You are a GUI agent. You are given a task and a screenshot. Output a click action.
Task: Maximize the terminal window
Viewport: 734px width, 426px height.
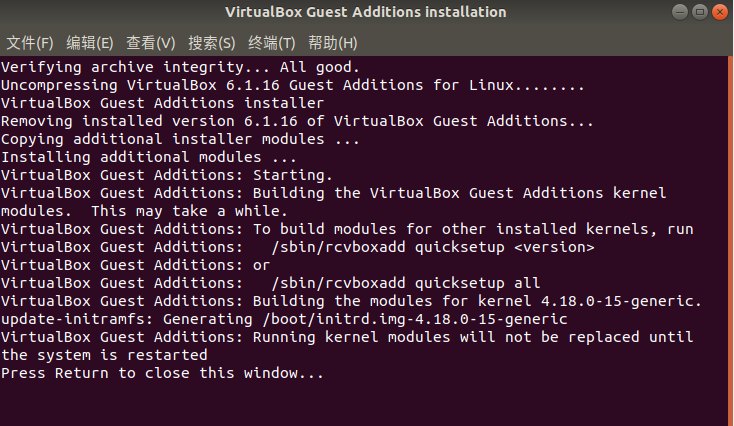click(700, 12)
